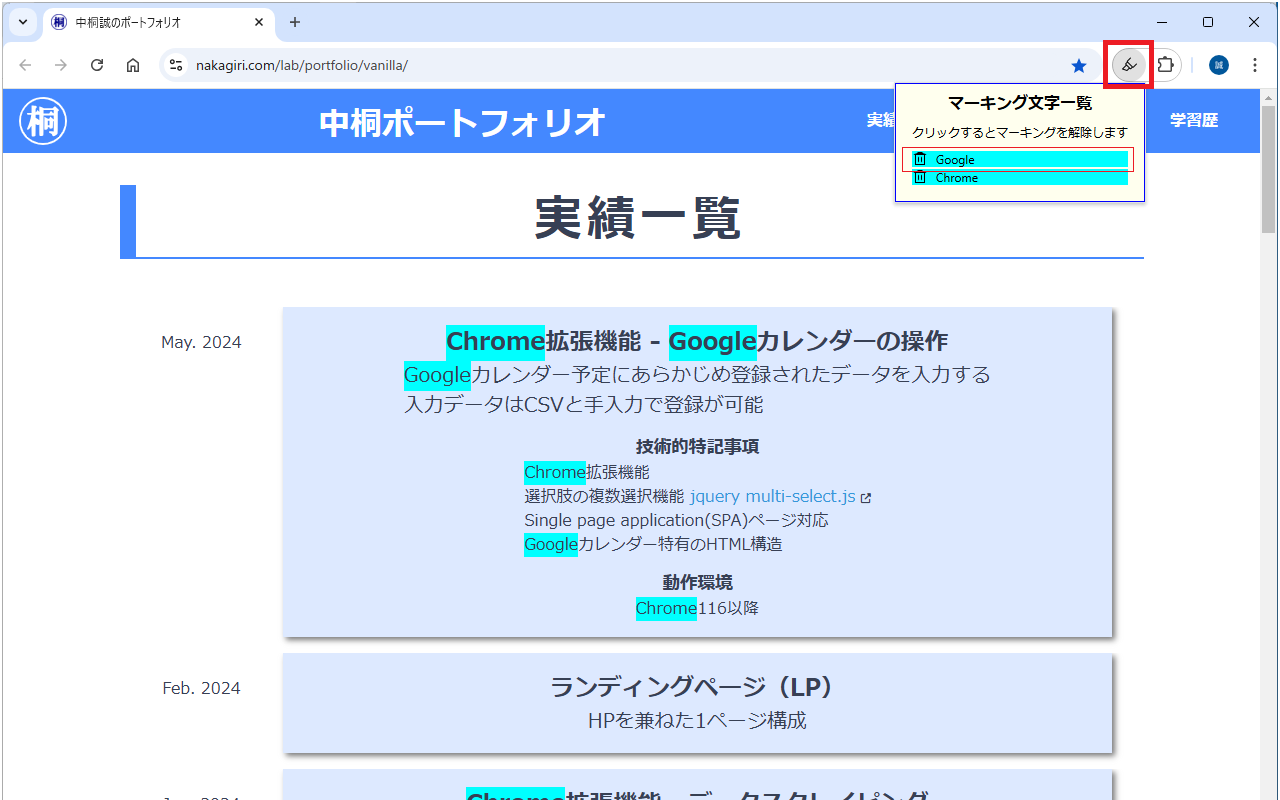Open the tab search dropdown arrow
This screenshot has width=1280, height=800.
tap(22, 22)
